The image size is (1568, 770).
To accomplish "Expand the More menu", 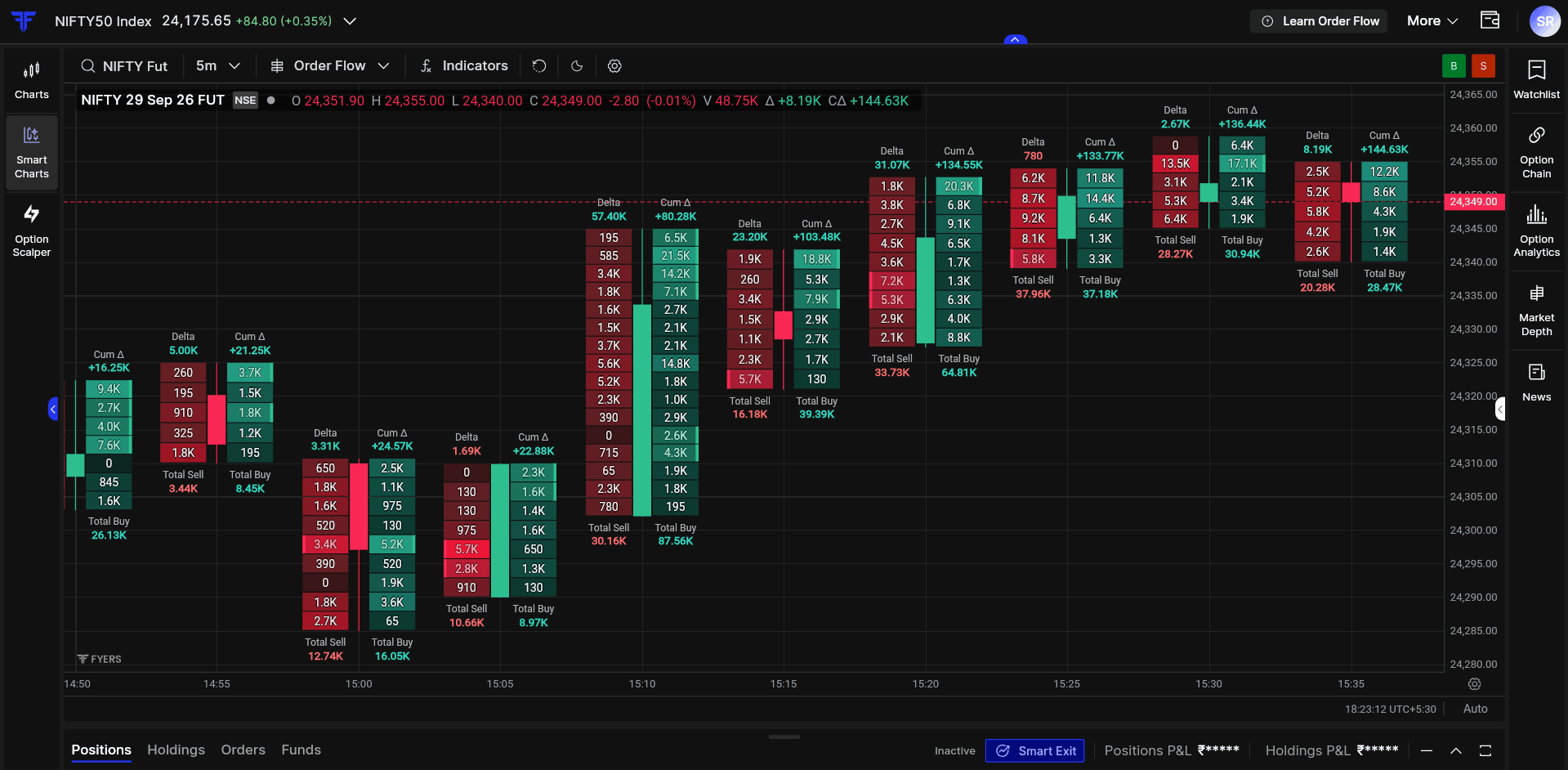I will click(x=1432, y=21).
